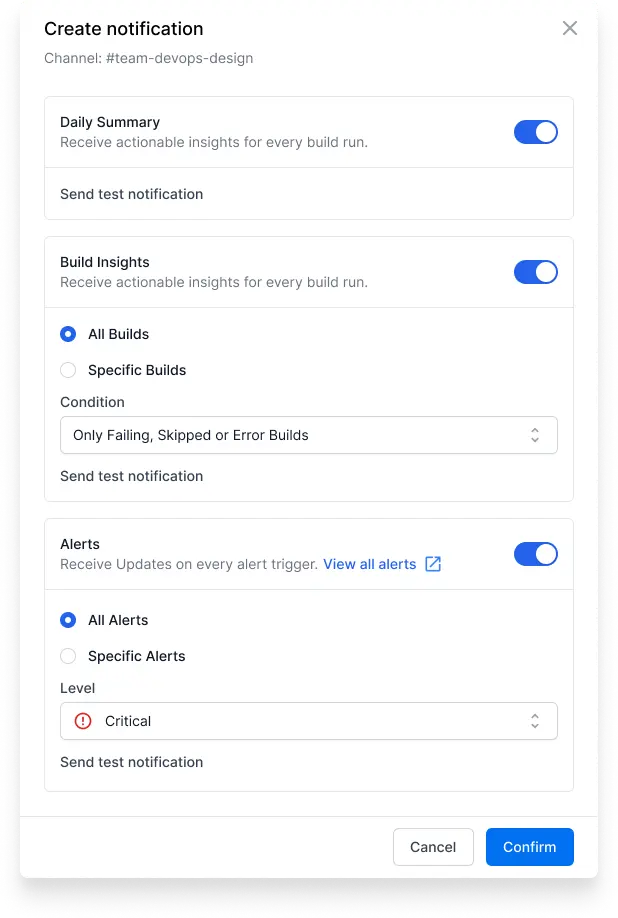Choose the Specific Alerts radio option

tap(68, 656)
